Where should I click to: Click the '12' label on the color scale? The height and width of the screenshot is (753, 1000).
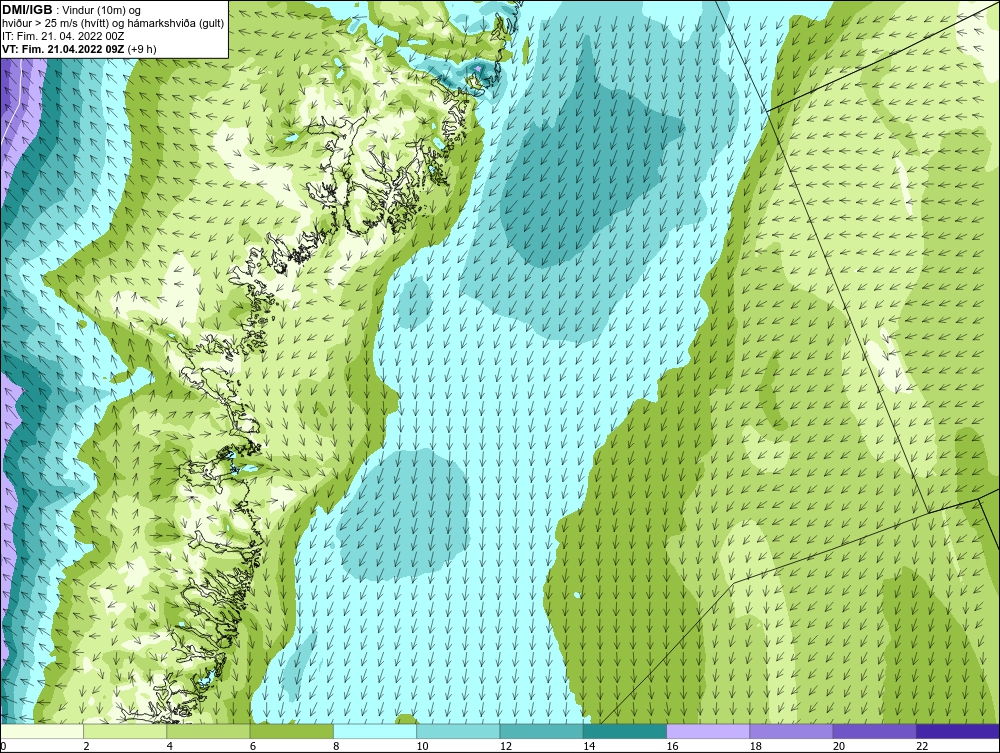point(506,747)
